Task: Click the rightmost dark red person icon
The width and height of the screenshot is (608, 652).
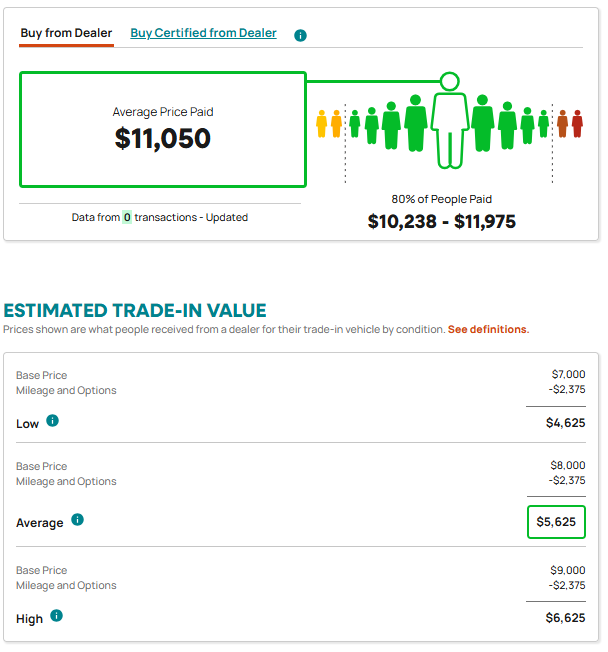Action: [x=577, y=123]
